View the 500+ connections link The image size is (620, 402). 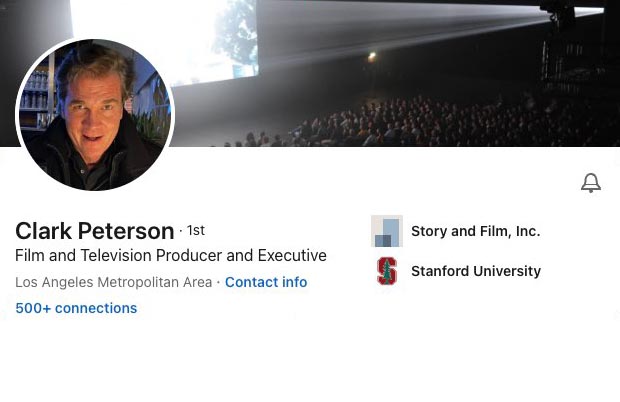[76, 308]
